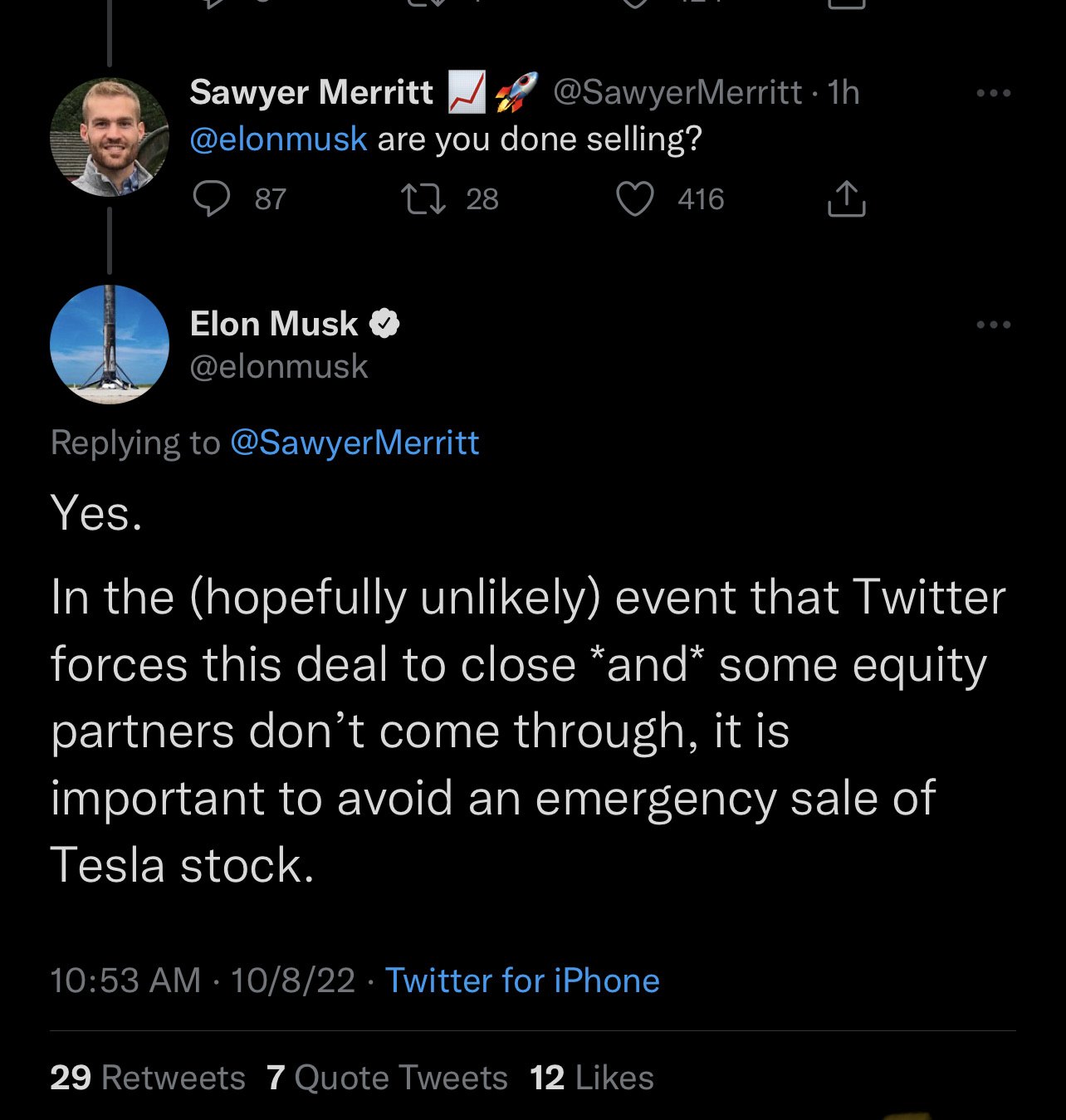Open Sawyer Merritt's profile picture
The height and width of the screenshot is (1120, 1066).
pyautogui.click(x=110, y=137)
